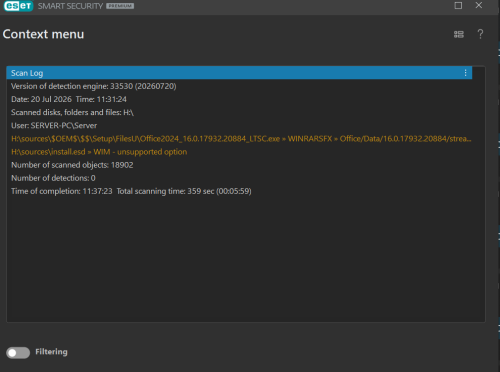
Task: Maximize the ESET window
Action: [x=458, y=5]
